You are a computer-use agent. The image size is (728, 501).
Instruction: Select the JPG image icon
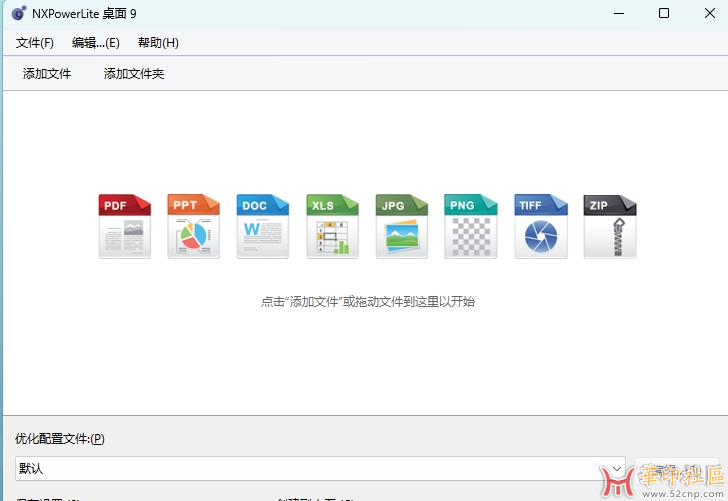coord(402,227)
